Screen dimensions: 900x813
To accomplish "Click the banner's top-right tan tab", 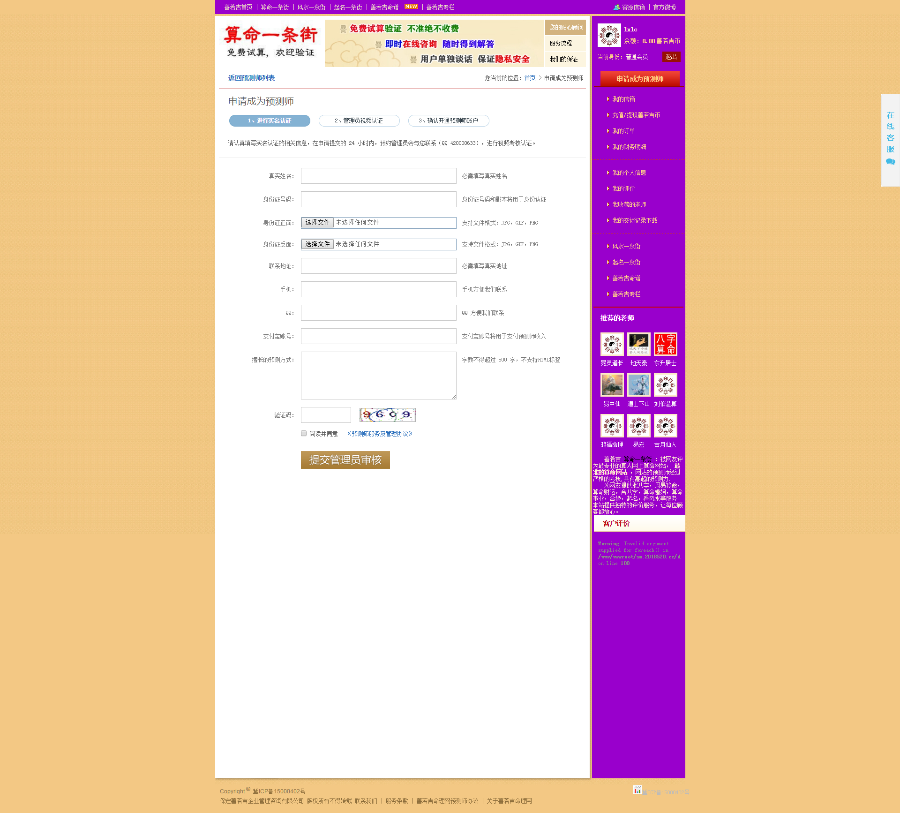I will click(565, 28).
